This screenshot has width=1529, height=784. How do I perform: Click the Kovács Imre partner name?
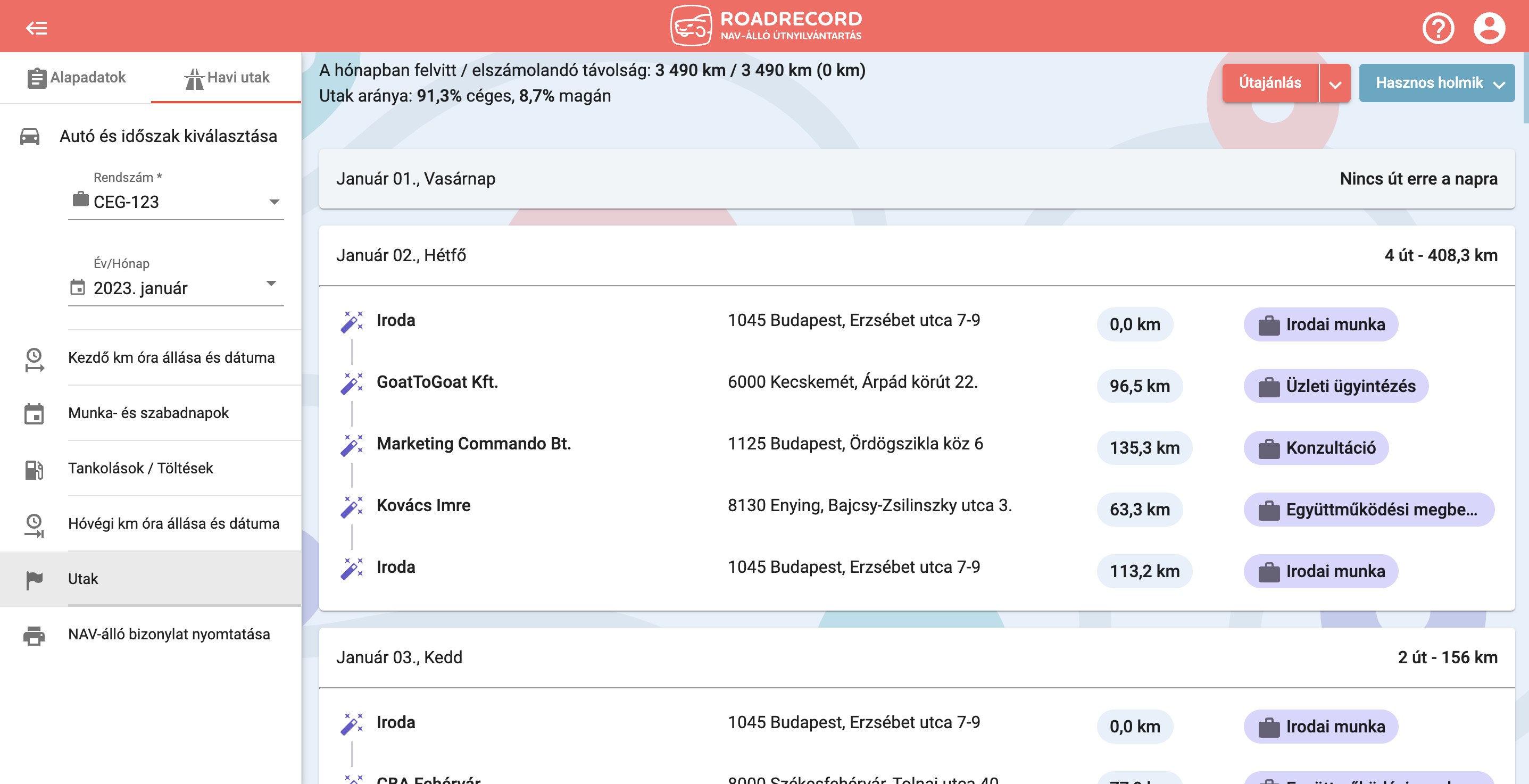pyautogui.click(x=423, y=506)
